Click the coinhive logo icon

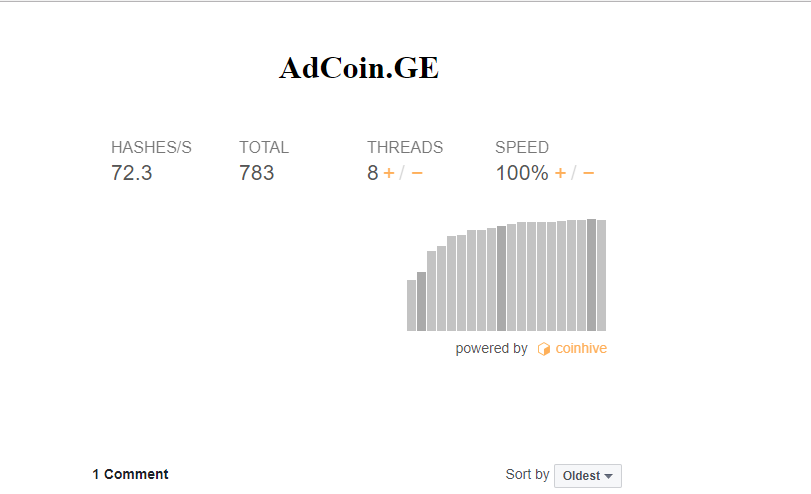pyautogui.click(x=544, y=349)
